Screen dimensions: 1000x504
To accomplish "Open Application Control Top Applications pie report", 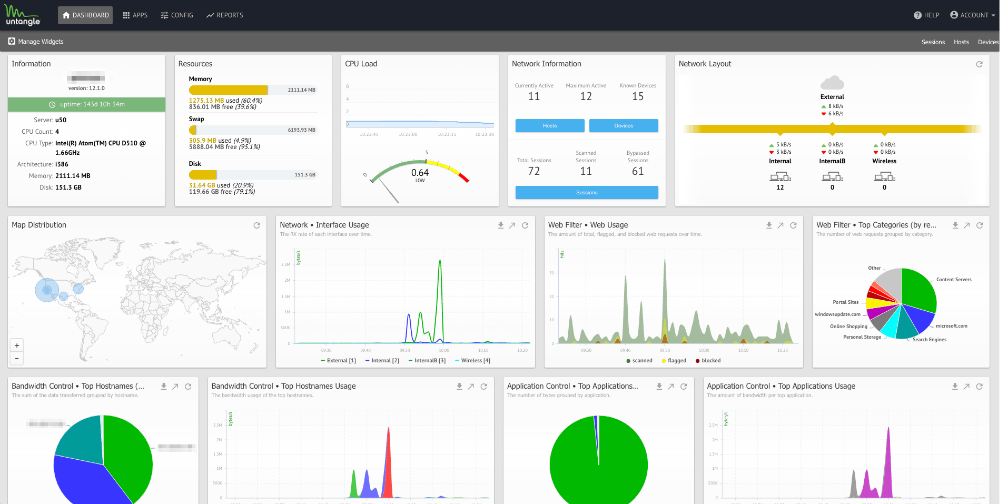I will 672,386.
